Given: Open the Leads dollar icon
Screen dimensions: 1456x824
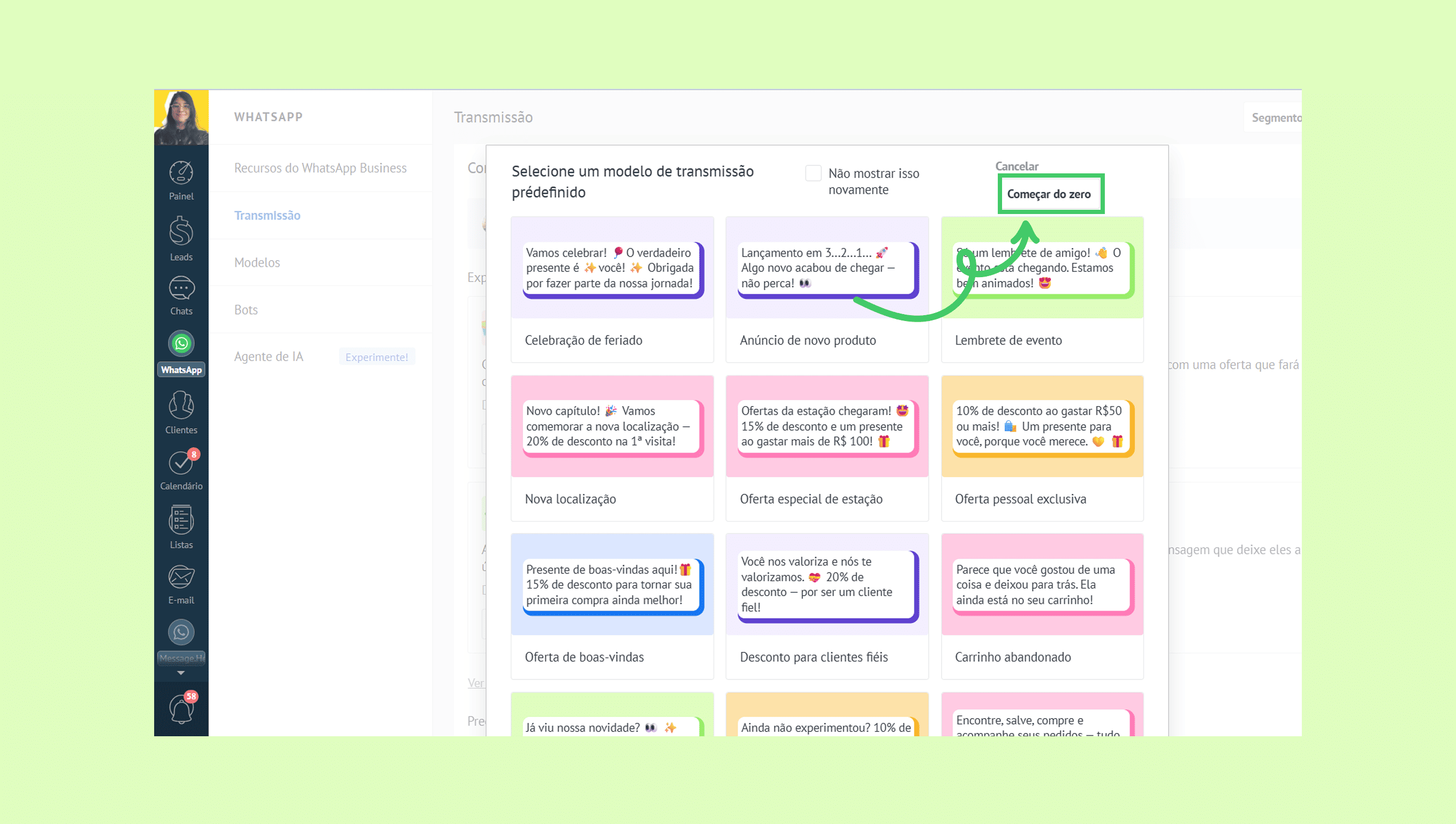Looking at the screenshot, I should point(181,232).
